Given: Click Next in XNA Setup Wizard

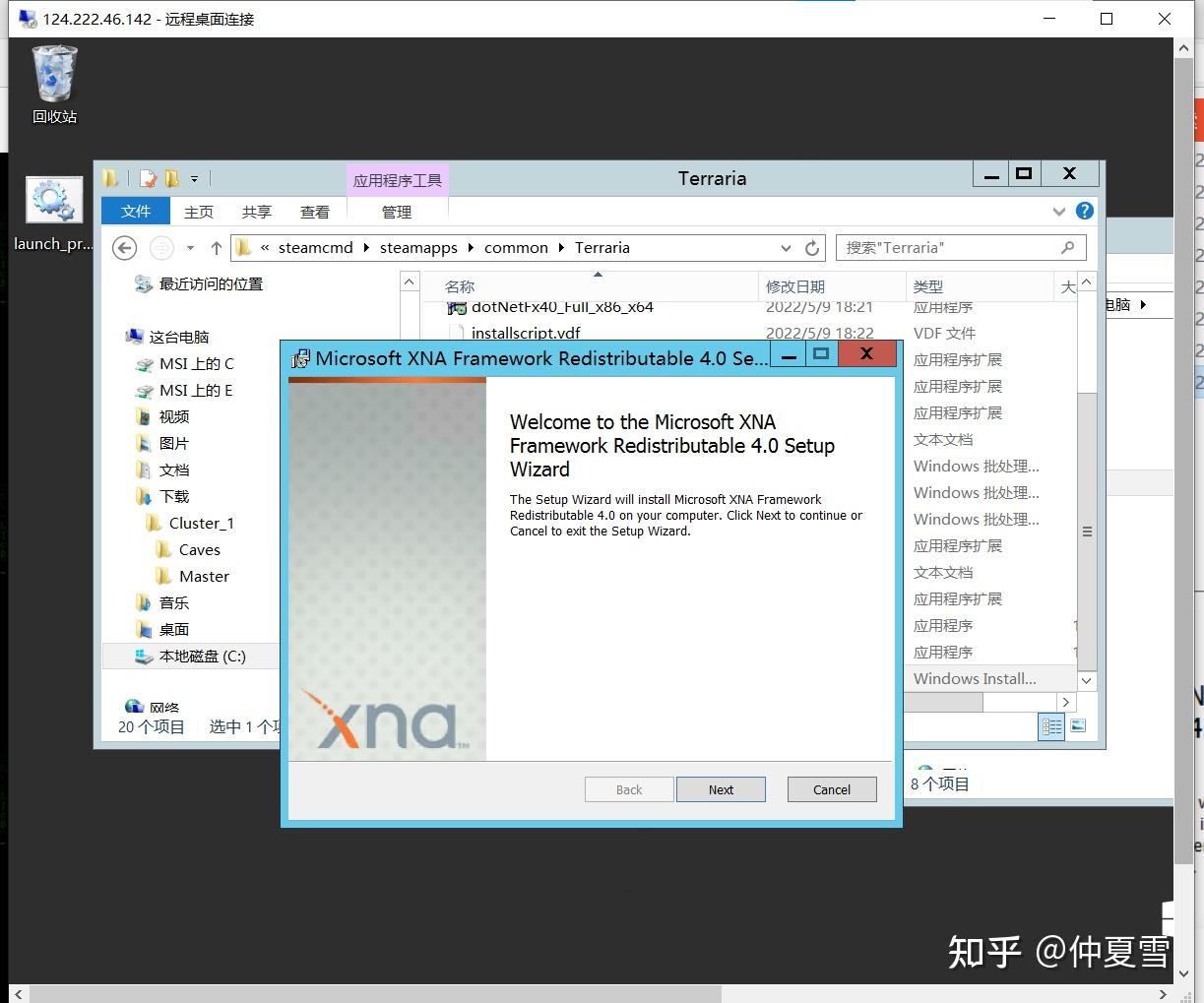Looking at the screenshot, I should coord(721,789).
